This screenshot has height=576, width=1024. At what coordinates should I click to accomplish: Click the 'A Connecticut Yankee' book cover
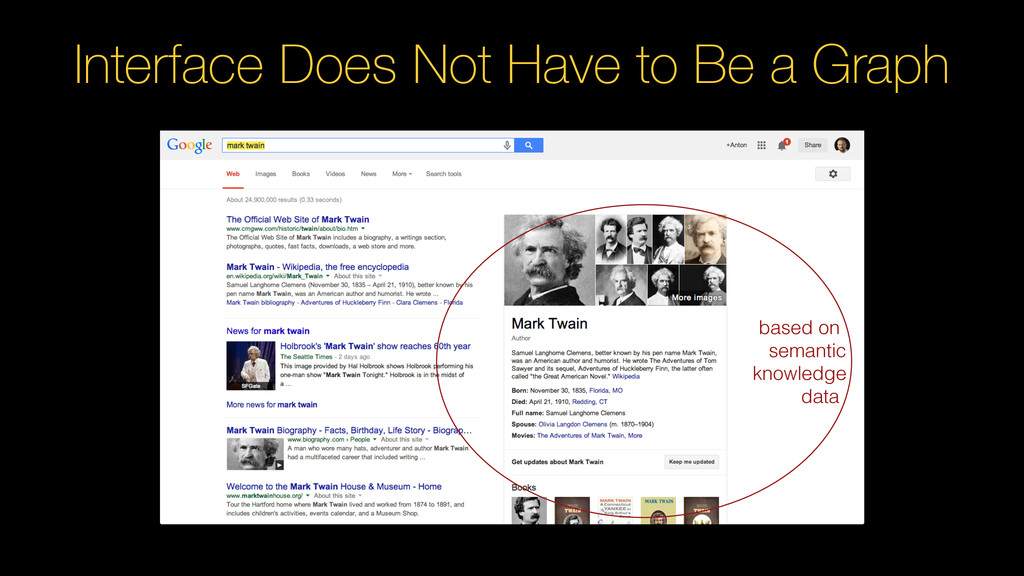pos(615,510)
